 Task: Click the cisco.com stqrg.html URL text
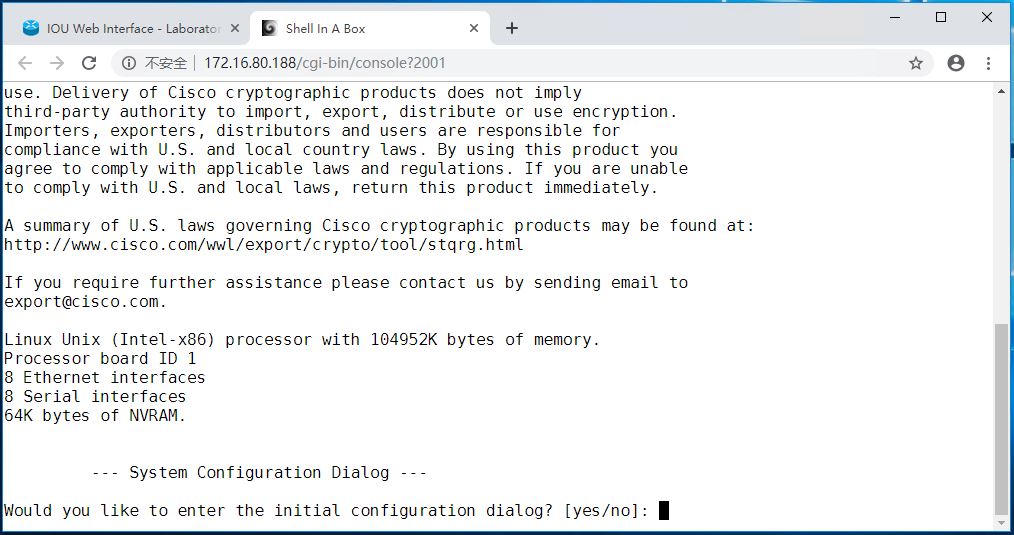pyautogui.click(x=263, y=245)
